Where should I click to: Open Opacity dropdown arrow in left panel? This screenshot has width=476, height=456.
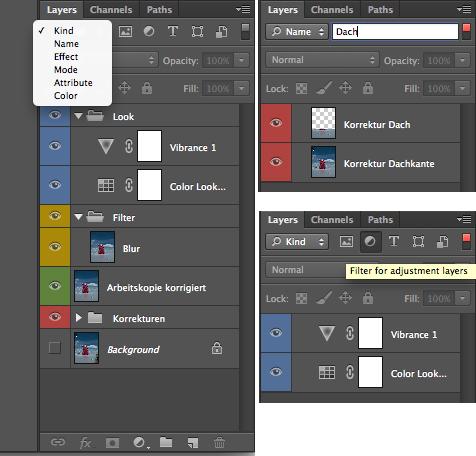point(242,61)
